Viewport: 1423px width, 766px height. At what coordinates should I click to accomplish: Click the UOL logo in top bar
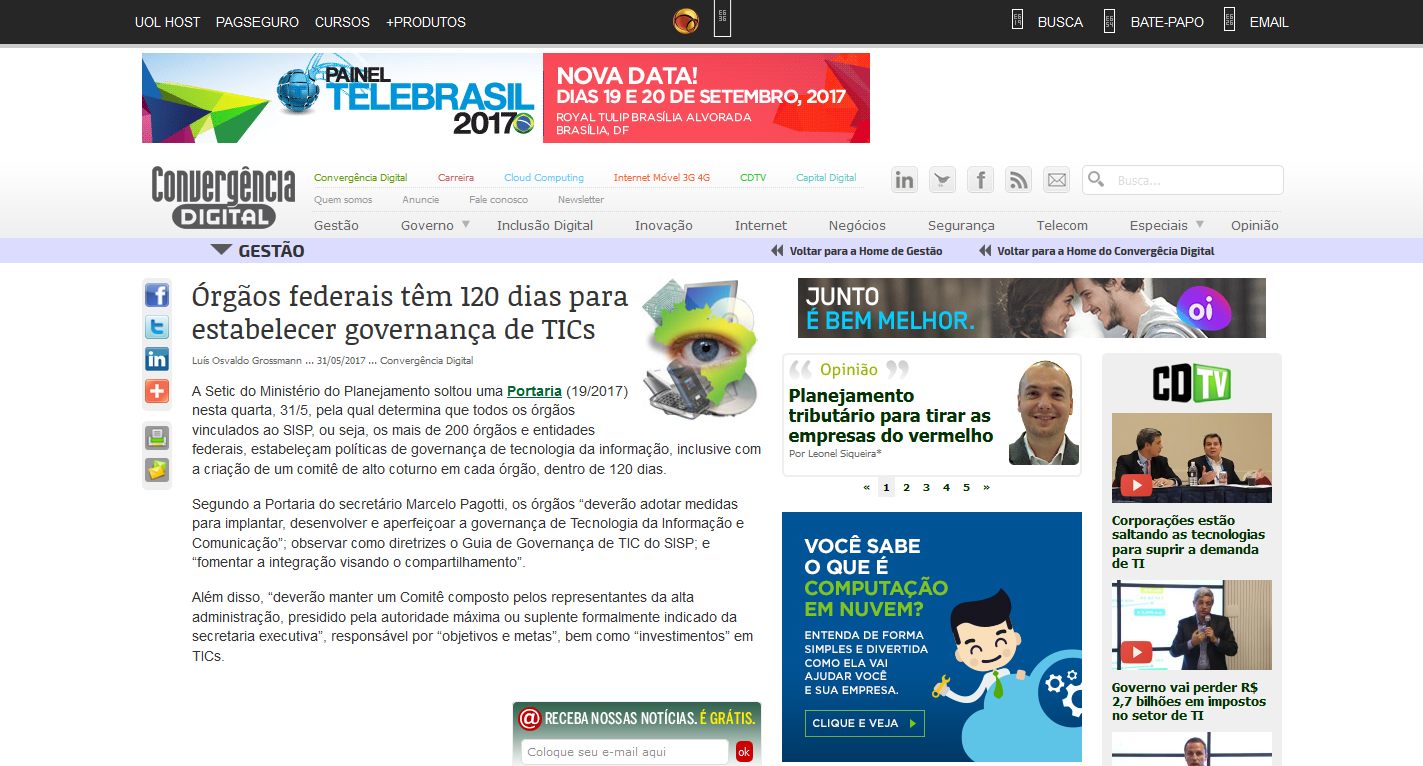coord(686,21)
